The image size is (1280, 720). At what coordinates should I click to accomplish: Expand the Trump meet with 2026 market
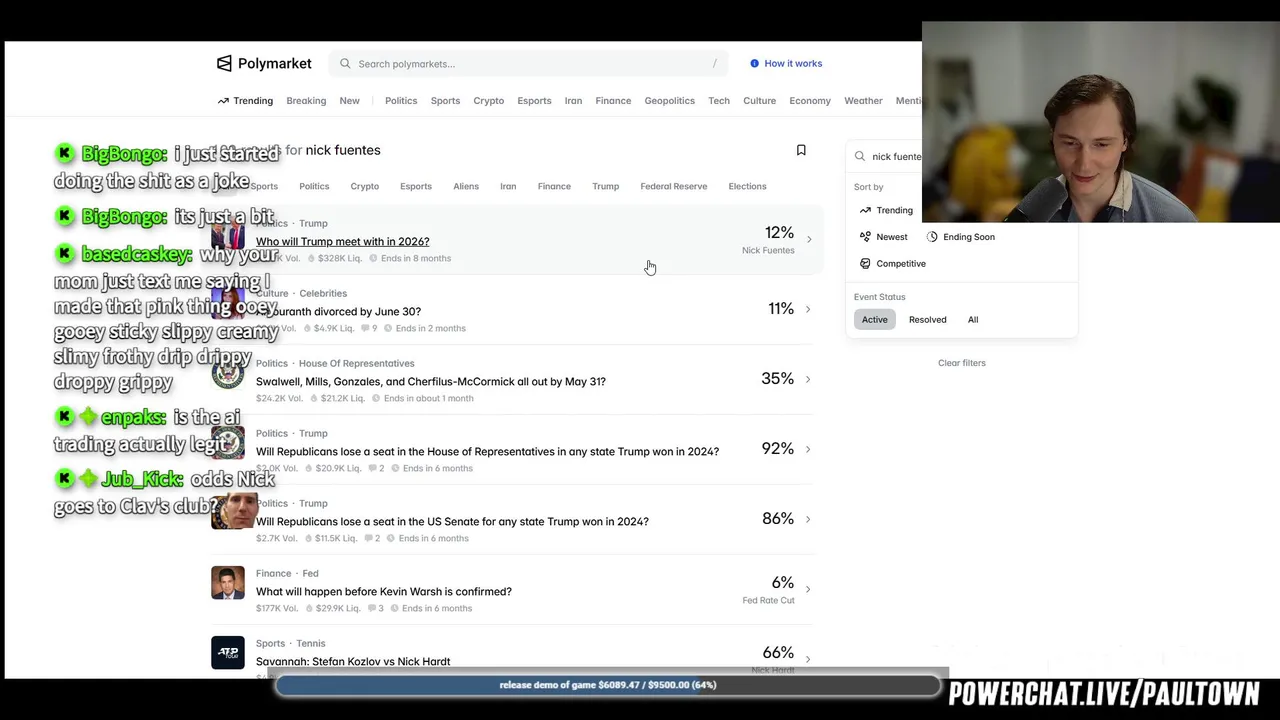[808, 240]
